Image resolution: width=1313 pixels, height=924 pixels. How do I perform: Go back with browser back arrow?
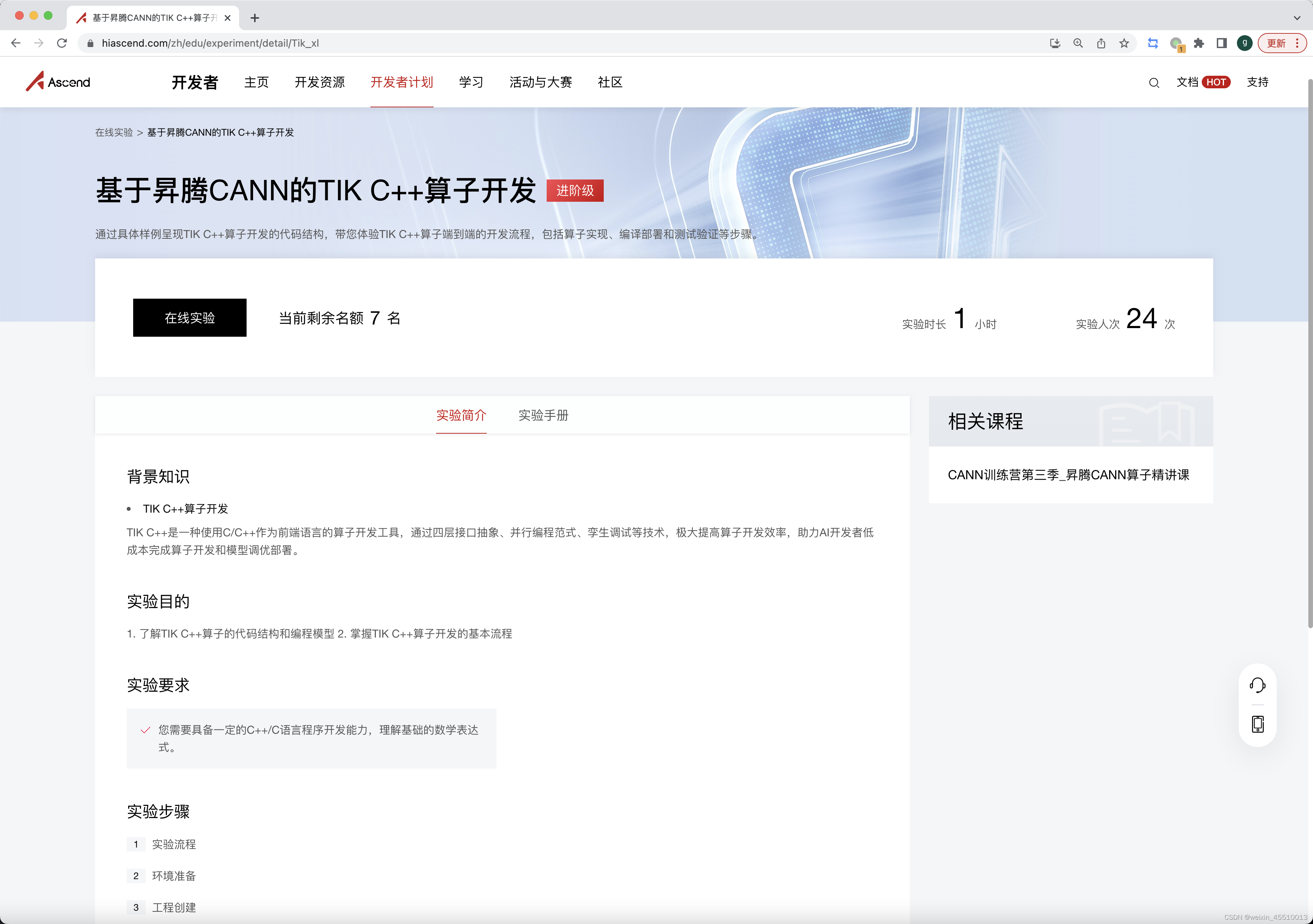coord(15,43)
